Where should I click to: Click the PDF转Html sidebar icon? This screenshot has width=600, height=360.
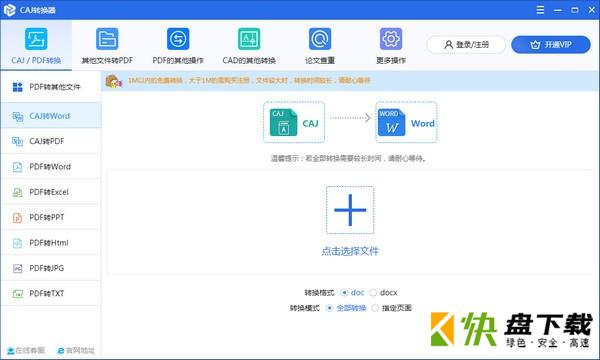pos(18,243)
